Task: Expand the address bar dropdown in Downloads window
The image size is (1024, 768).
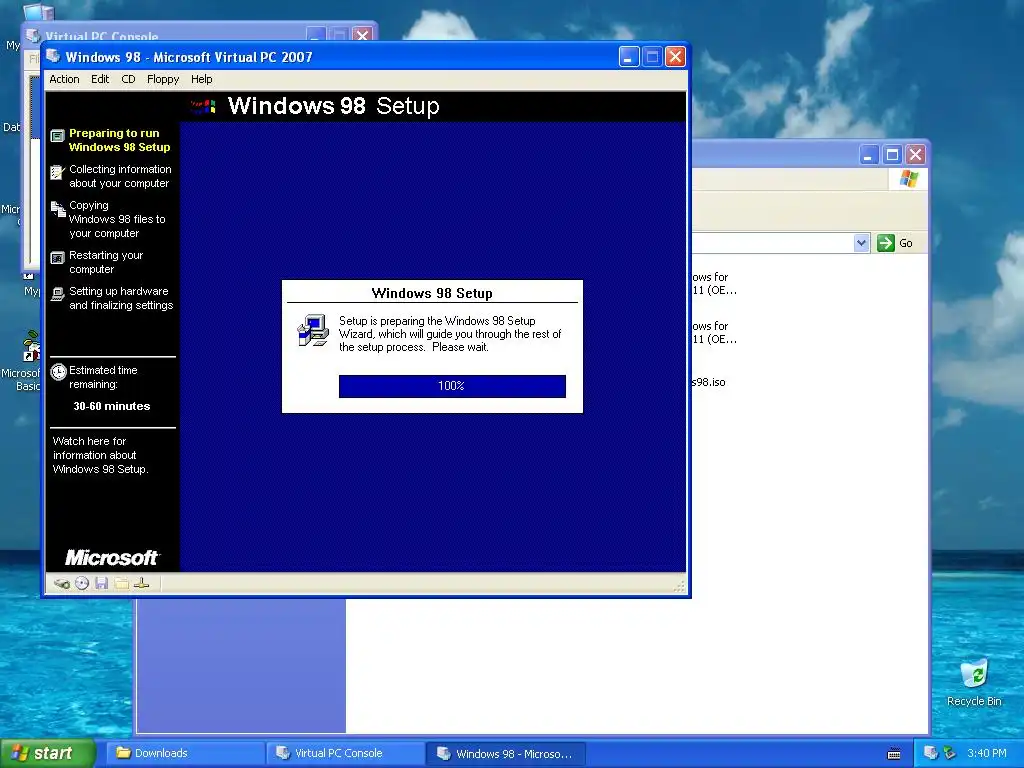Action: (x=861, y=243)
